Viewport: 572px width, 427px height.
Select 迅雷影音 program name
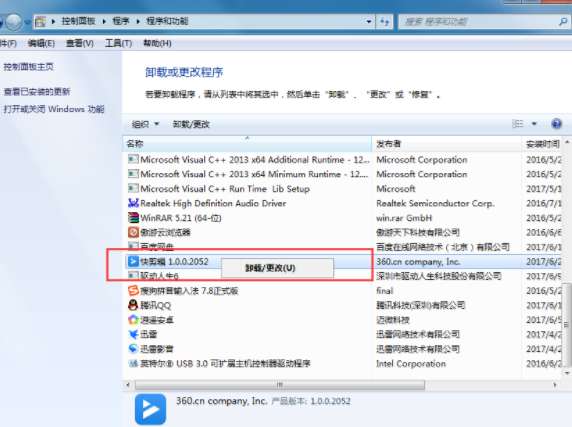157,349
